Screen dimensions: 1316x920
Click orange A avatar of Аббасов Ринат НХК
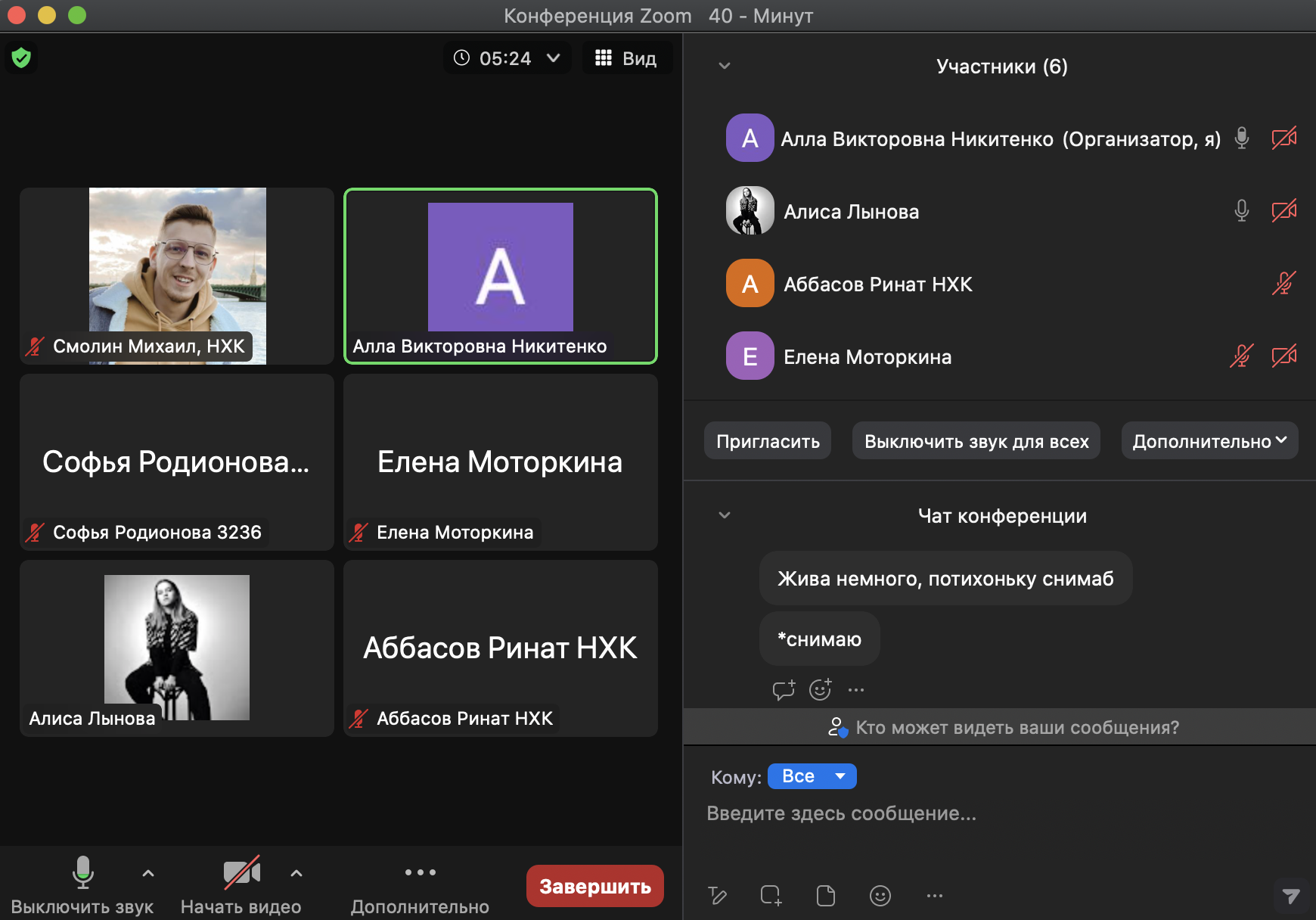tap(750, 283)
